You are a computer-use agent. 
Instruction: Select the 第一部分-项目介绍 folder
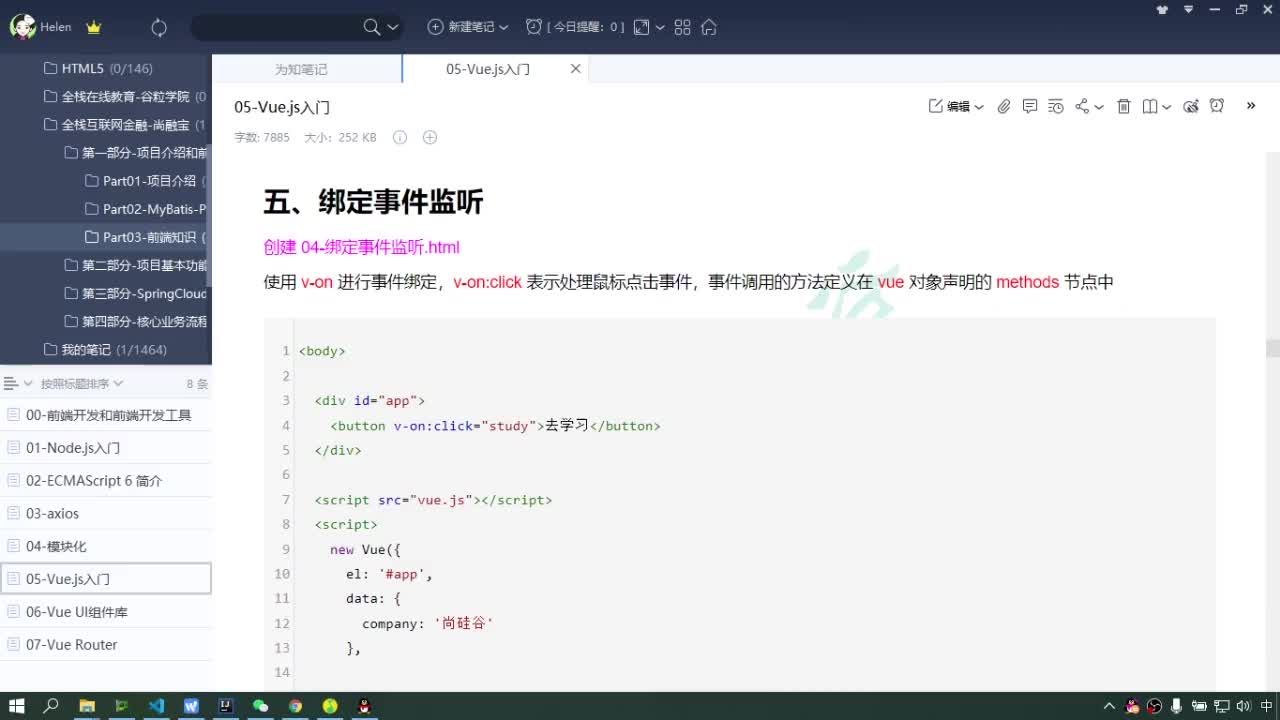click(x=106, y=153)
